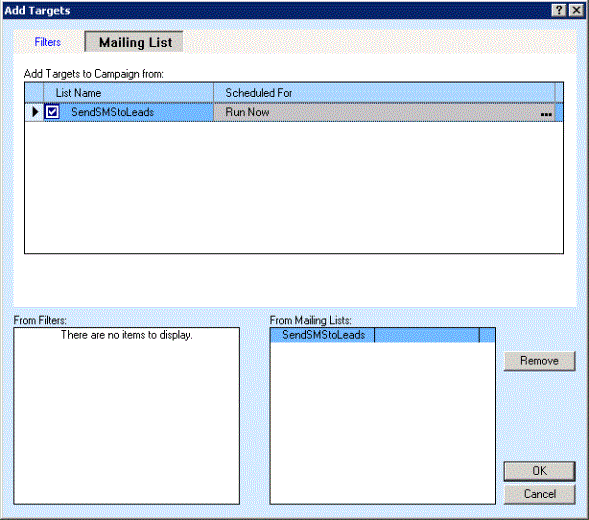Switch to the Filters tab
The height and width of the screenshot is (520, 589).
[x=47, y=42]
